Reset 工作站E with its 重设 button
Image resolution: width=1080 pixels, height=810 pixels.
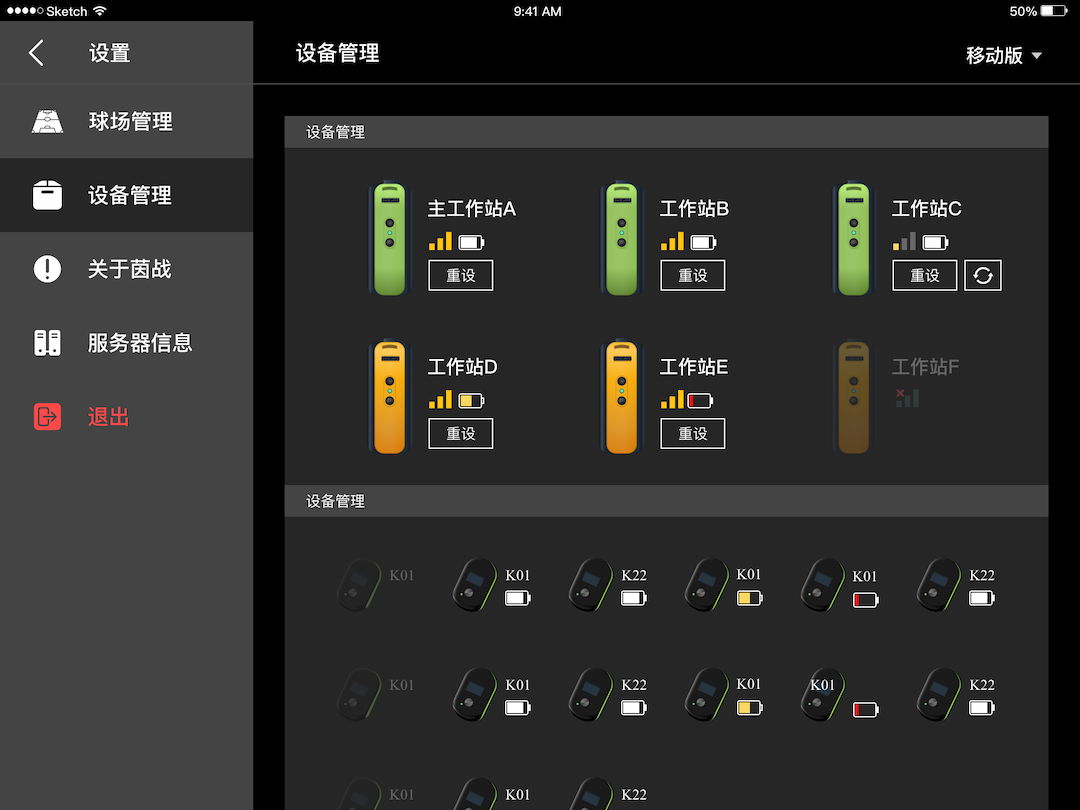[x=692, y=433]
